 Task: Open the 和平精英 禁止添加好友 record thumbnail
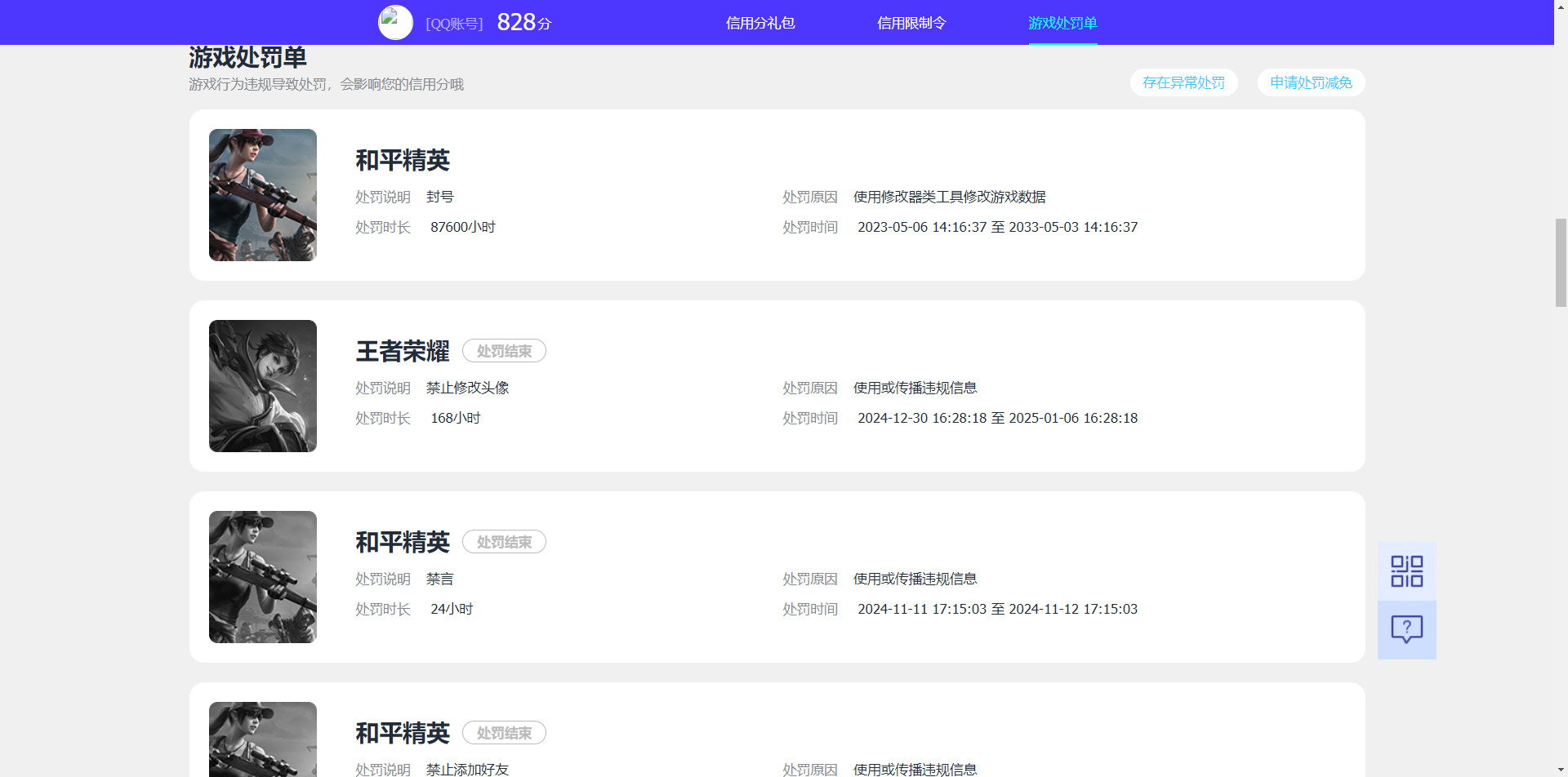[x=263, y=739]
